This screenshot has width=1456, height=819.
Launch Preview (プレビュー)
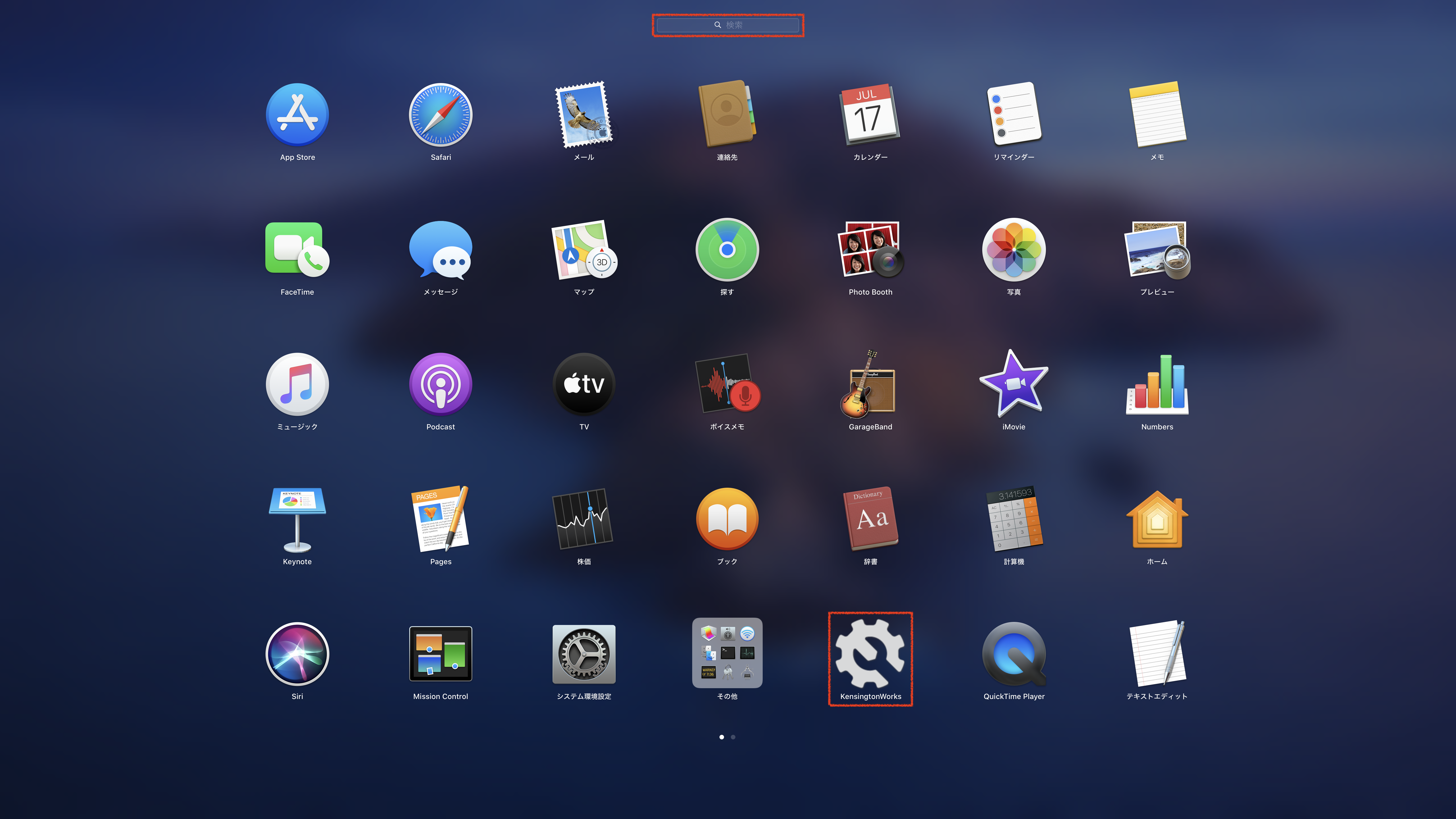[x=1157, y=249]
